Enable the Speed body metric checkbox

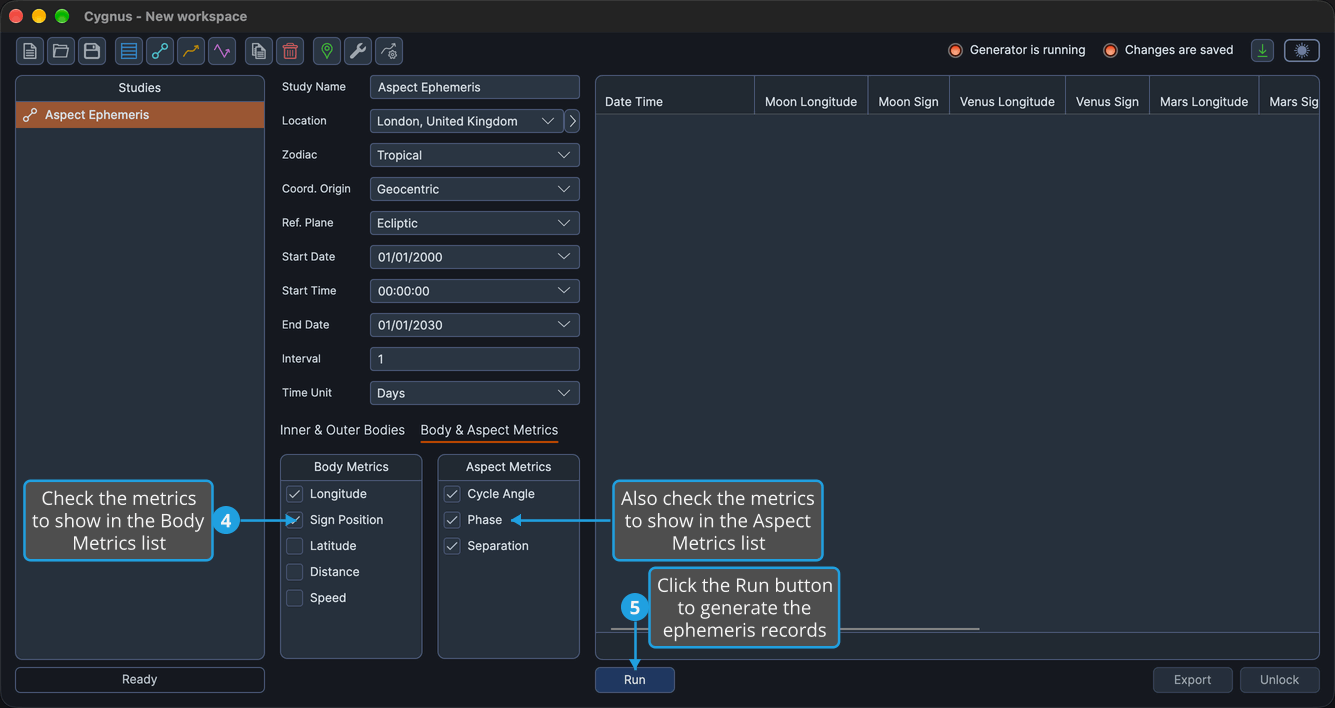294,598
